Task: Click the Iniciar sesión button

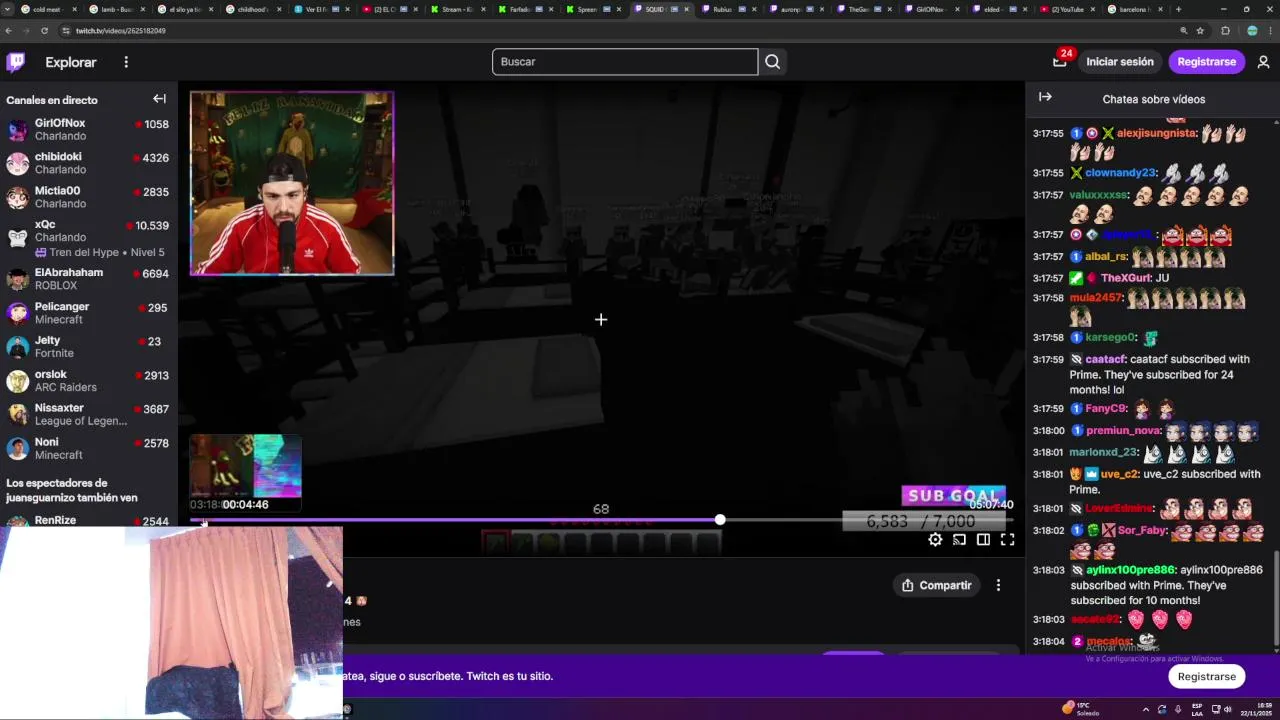Action: point(1120,62)
